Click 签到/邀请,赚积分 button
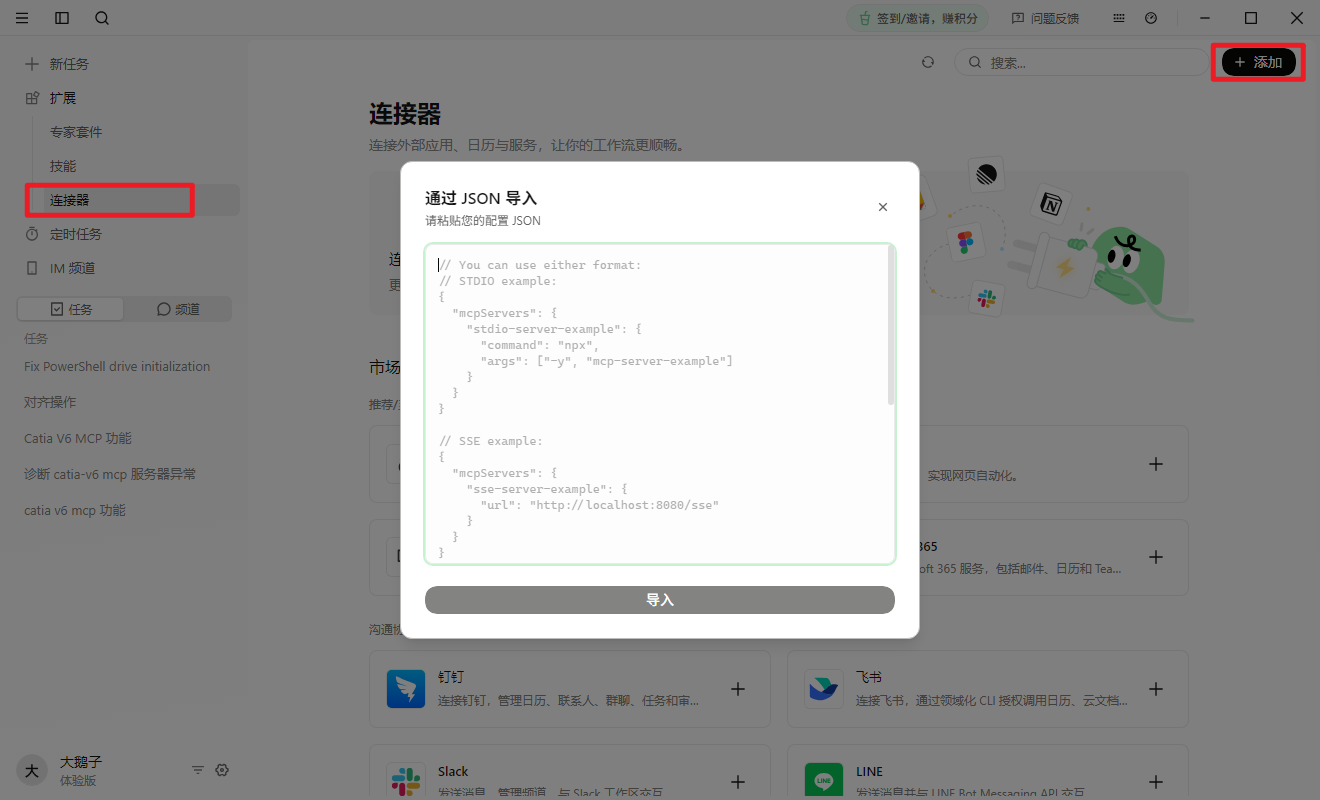Viewport: 1320px width, 800px height. (x=917, y=18)
